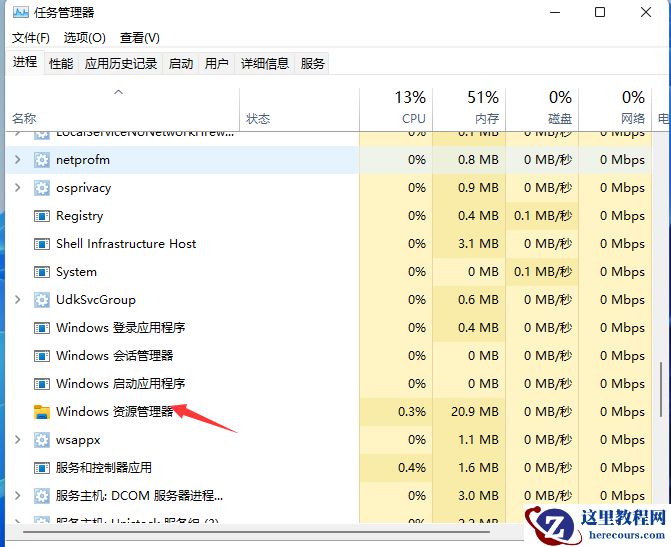Screen dimensions: 671x547
Task: Select the osprivacy process name
Action: click(83, 188)
